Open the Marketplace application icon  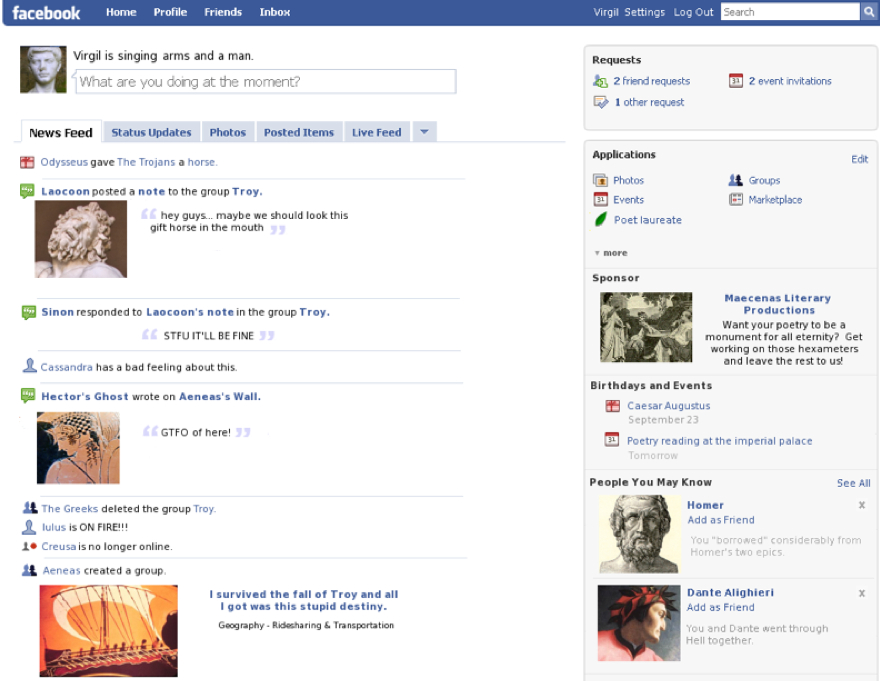click(735, 199)
